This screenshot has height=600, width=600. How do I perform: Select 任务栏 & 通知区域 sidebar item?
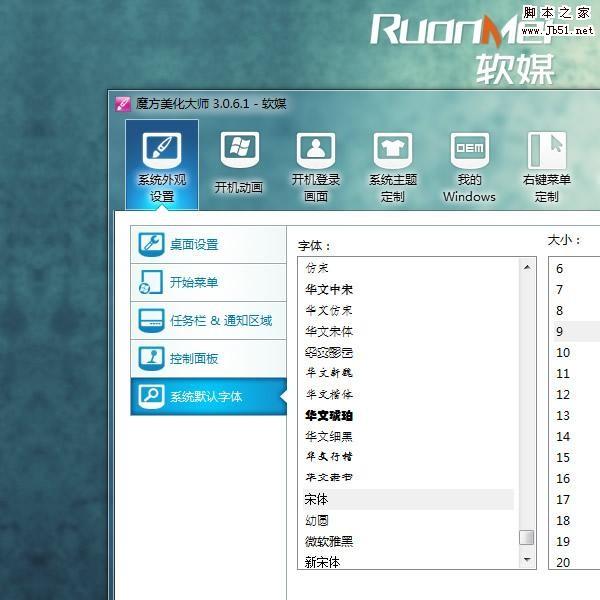(208, 321)
